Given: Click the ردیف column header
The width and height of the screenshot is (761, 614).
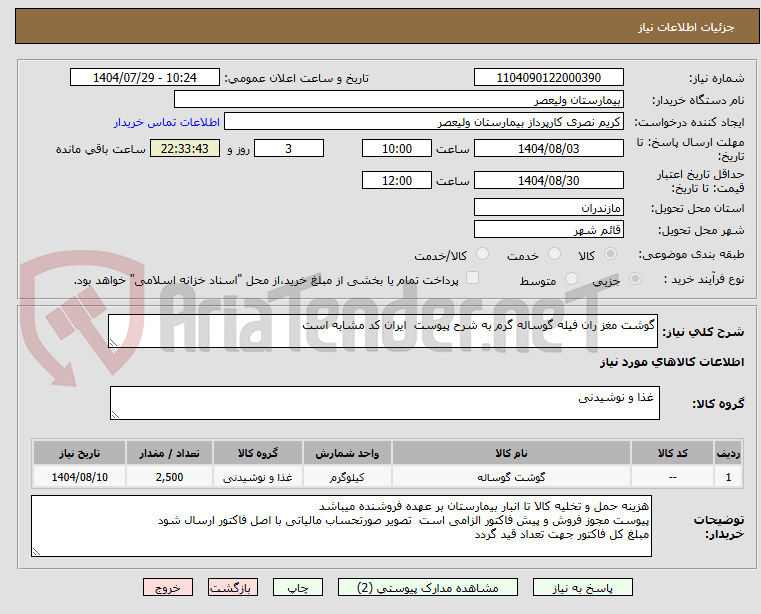Looking at the screenshot, I should pos(728,453).
